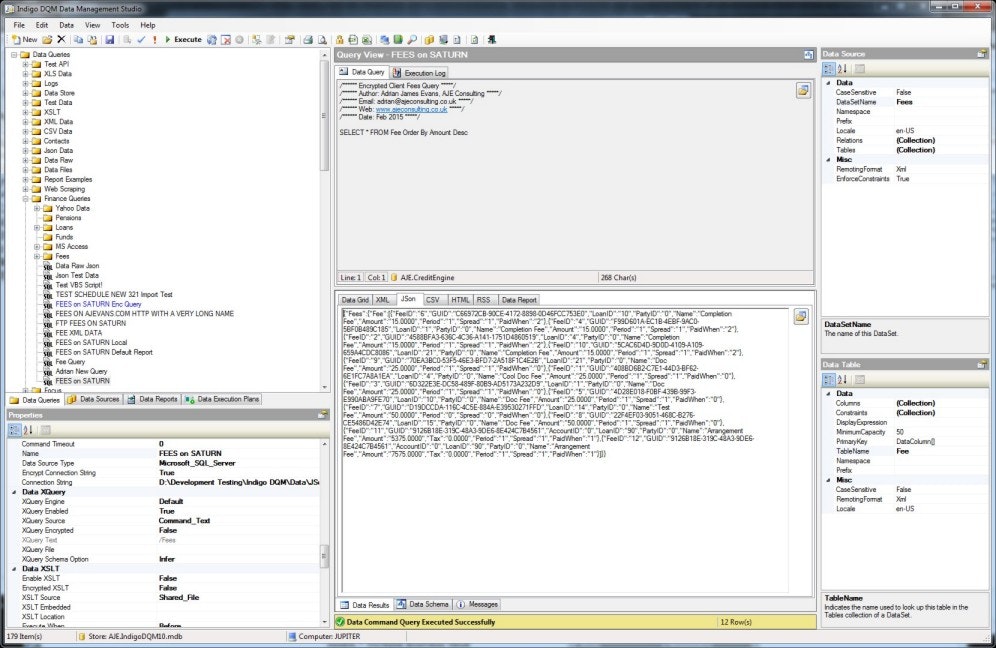This screenshot has width=996, height=648.
Task: Collapse the Misc category in Data Source panel
Action: [x=827, y=159]
